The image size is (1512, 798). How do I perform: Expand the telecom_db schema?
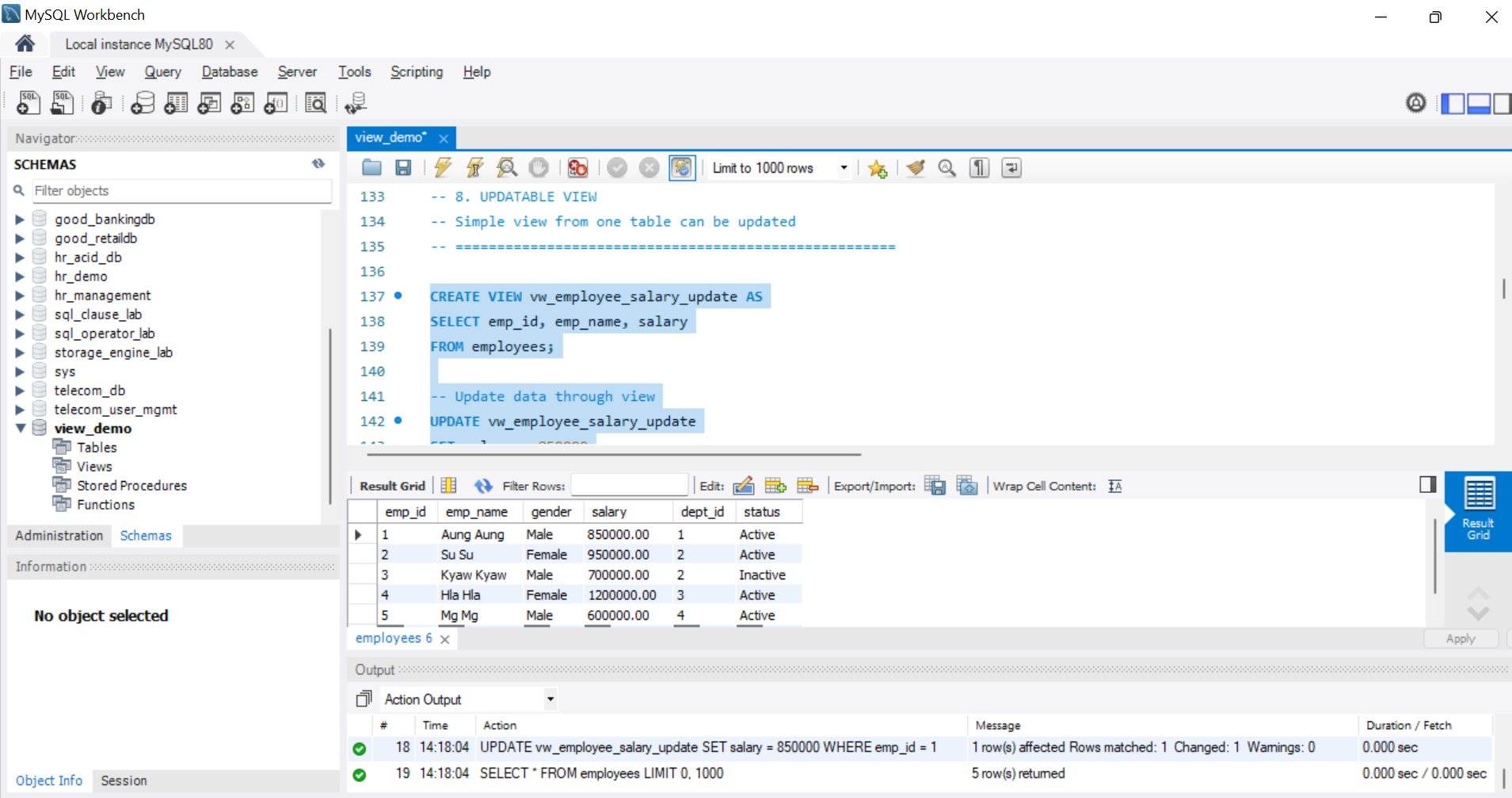[x=20, y=391]
